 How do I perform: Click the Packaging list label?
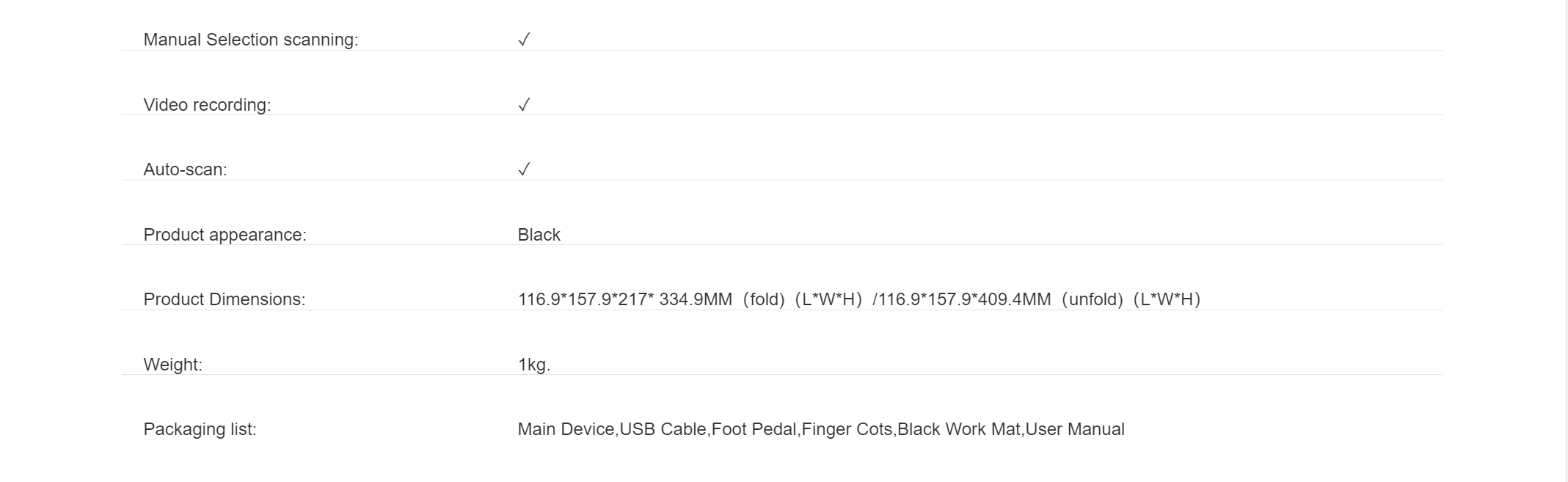[x=200, y=429]
